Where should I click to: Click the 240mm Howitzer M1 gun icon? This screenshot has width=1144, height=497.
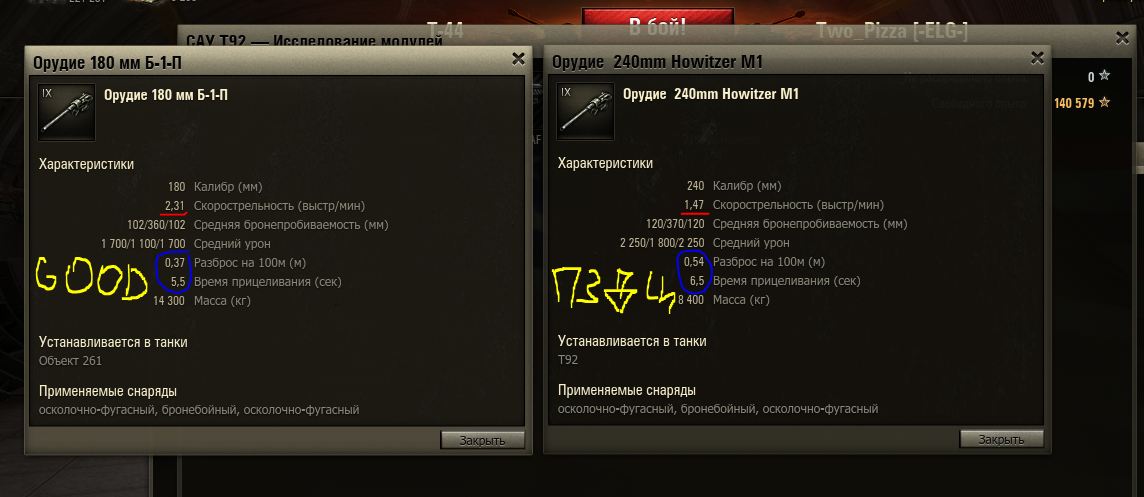tap(586, 112)
